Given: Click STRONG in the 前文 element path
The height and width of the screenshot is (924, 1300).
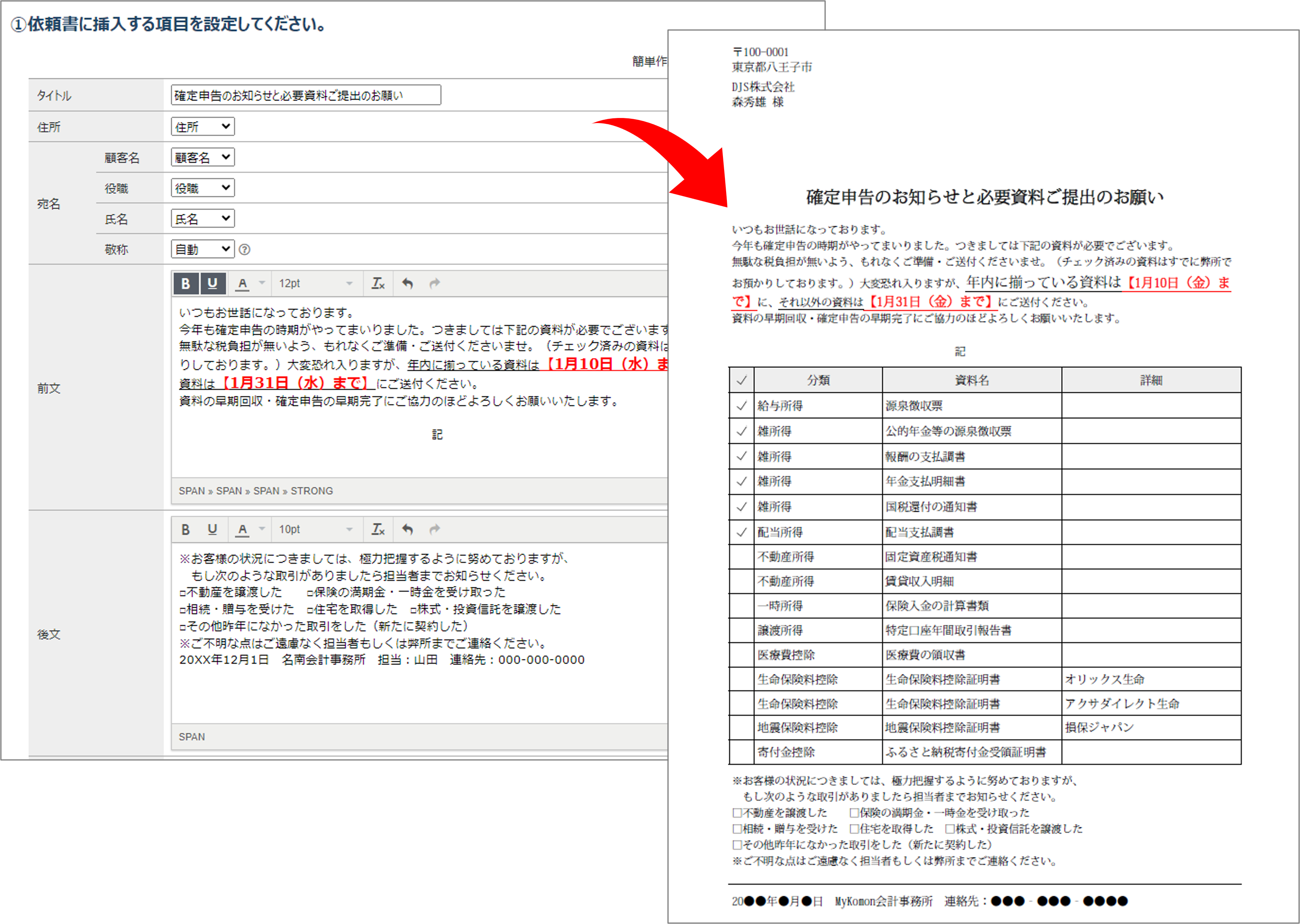Looking at the screenshot, I should point(312,491).
